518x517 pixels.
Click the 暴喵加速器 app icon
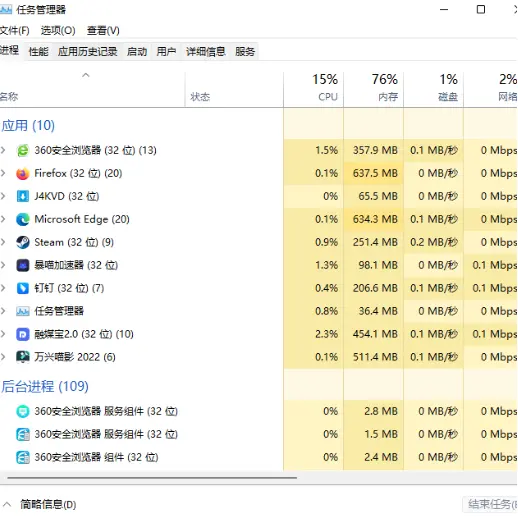23,265
